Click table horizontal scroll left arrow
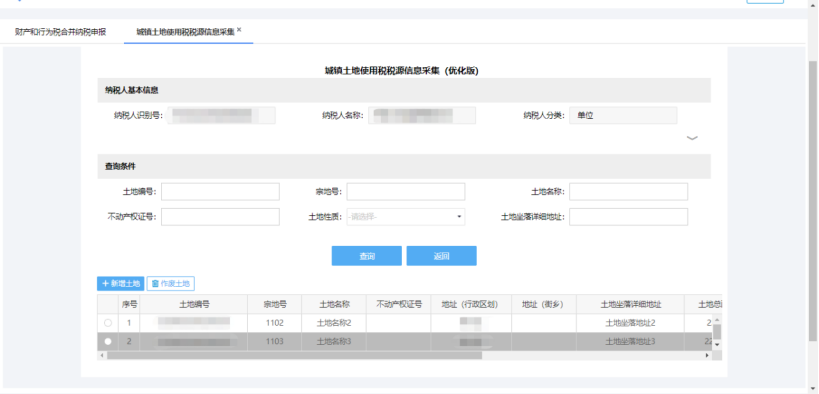The image size is (819, 394). (101, 355)
